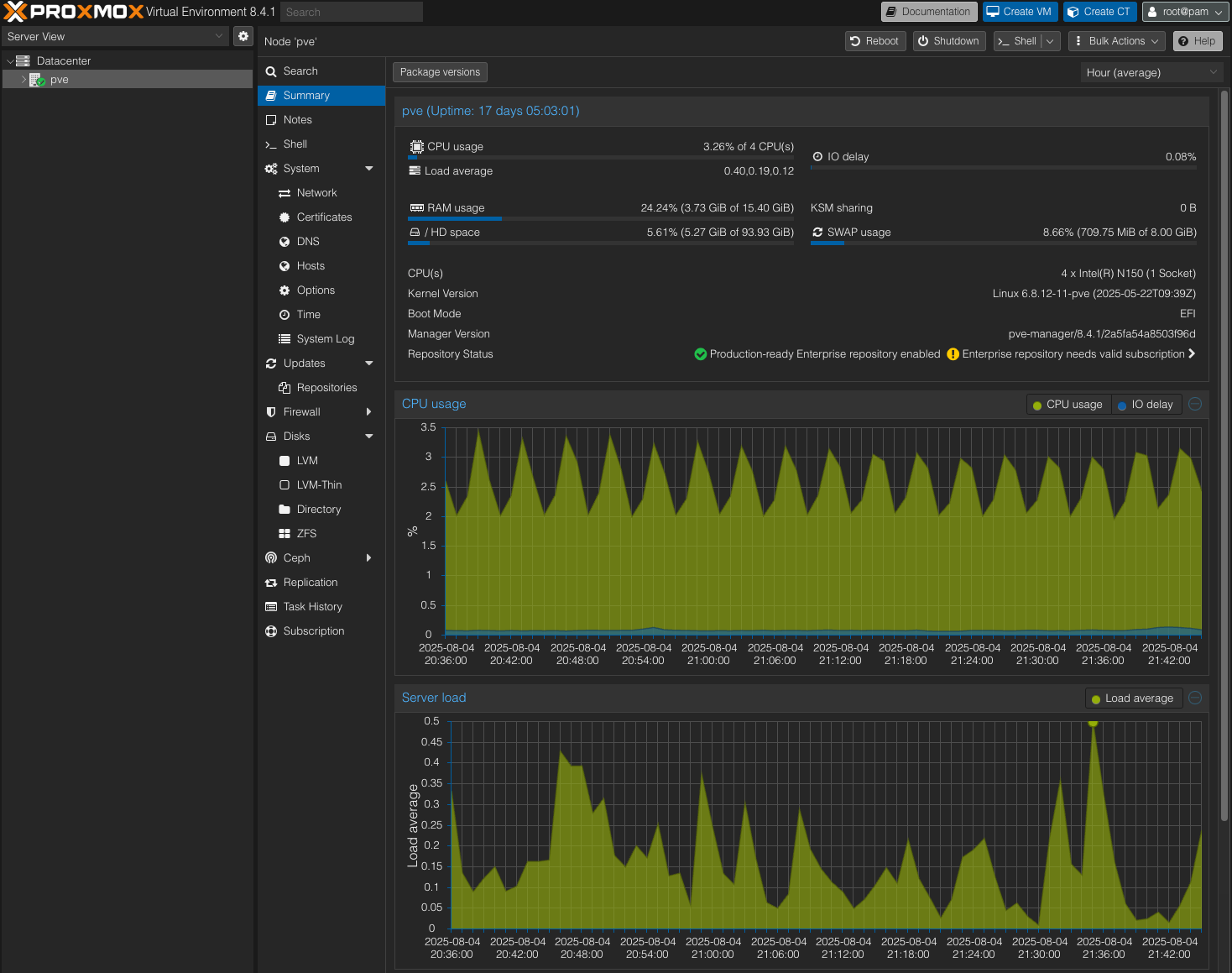1232x973 pixels.
Task: Open the Server View dropdown
Action: coord(219,36)
